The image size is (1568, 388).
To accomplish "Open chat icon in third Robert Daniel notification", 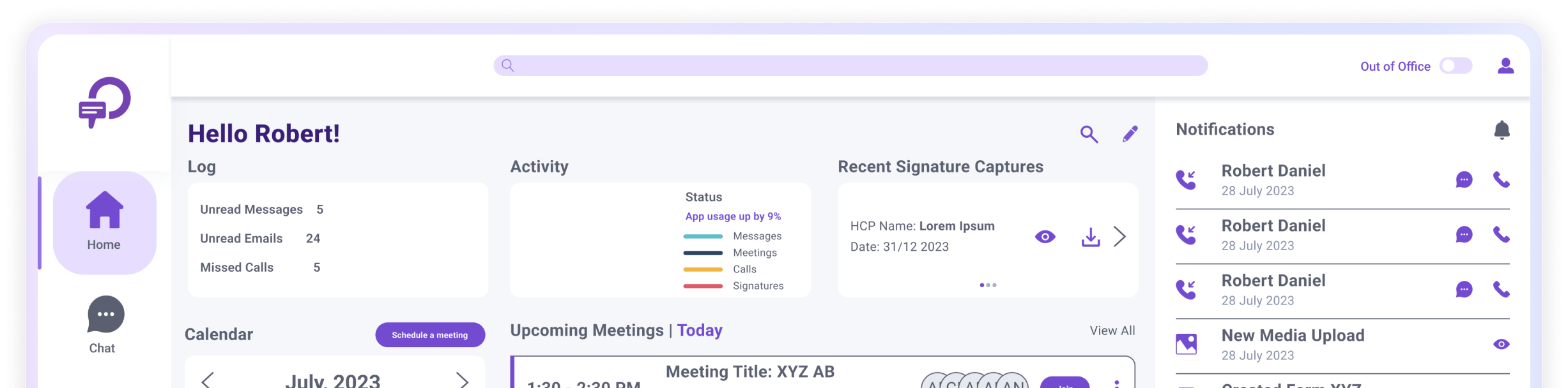I will pos(1464,290).
